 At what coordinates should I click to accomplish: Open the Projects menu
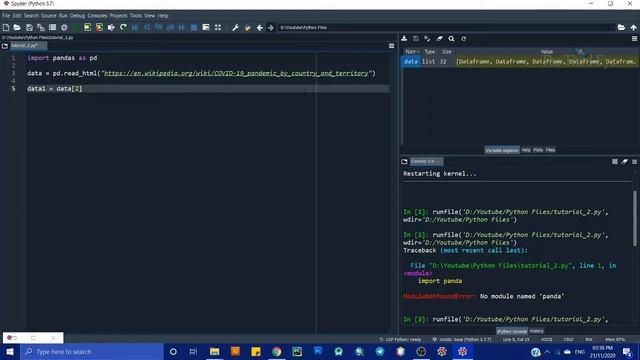pos(118,16)
